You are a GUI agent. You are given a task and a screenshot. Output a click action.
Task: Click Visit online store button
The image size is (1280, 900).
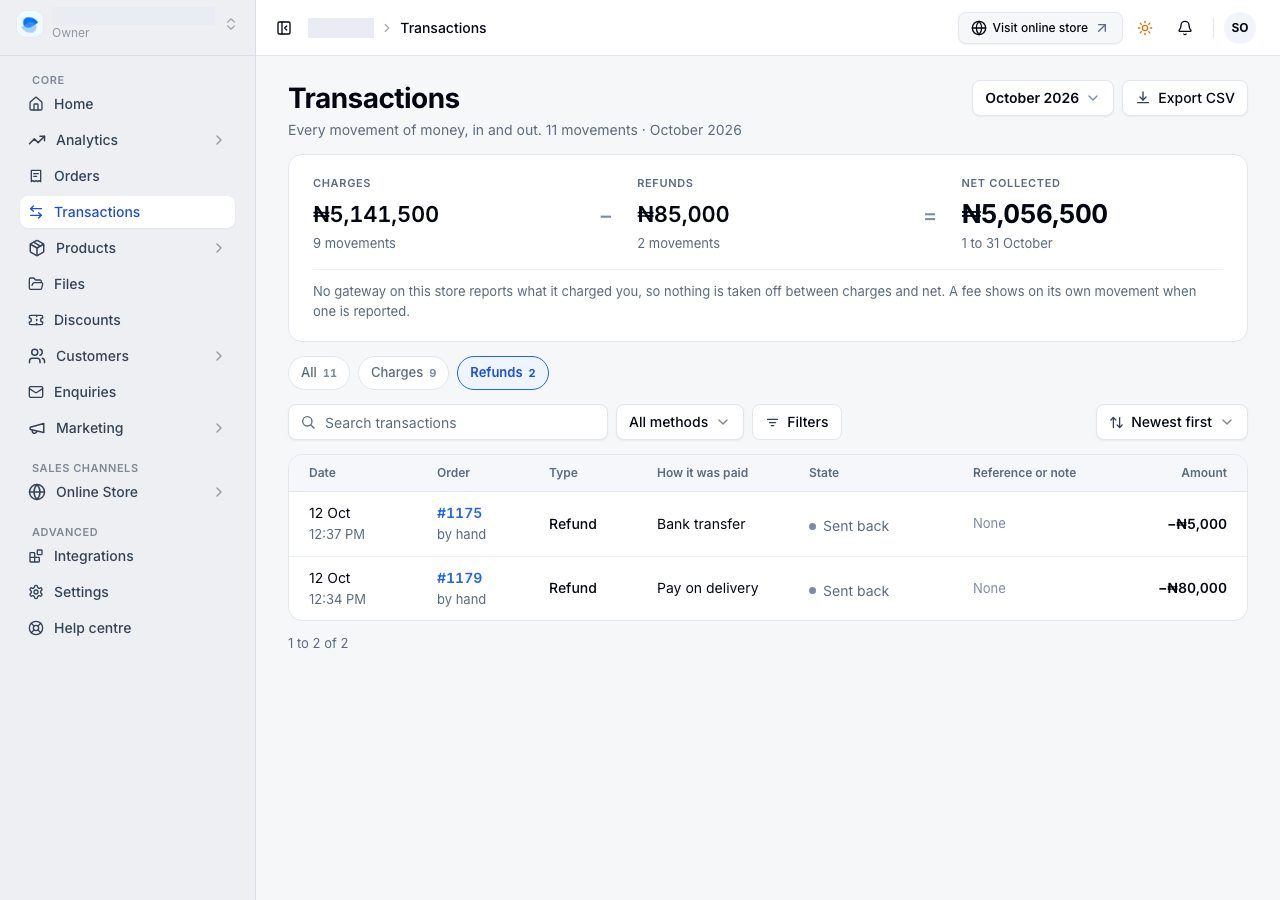[1040, 28]
